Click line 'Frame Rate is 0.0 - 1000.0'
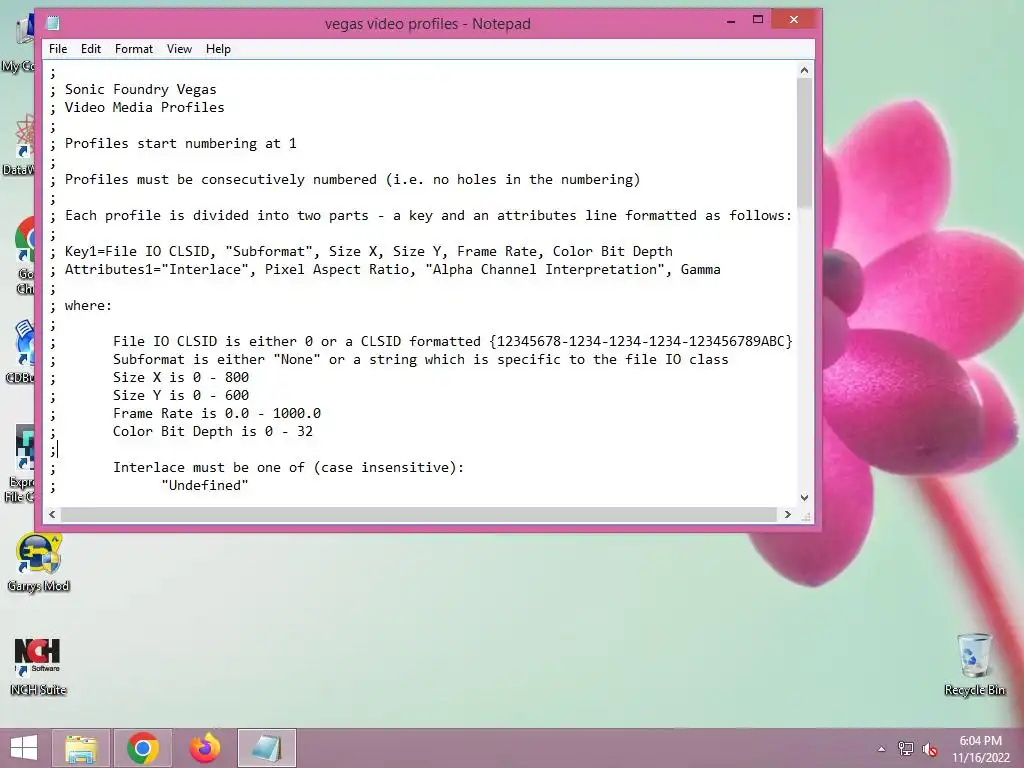 click(217, 413)
